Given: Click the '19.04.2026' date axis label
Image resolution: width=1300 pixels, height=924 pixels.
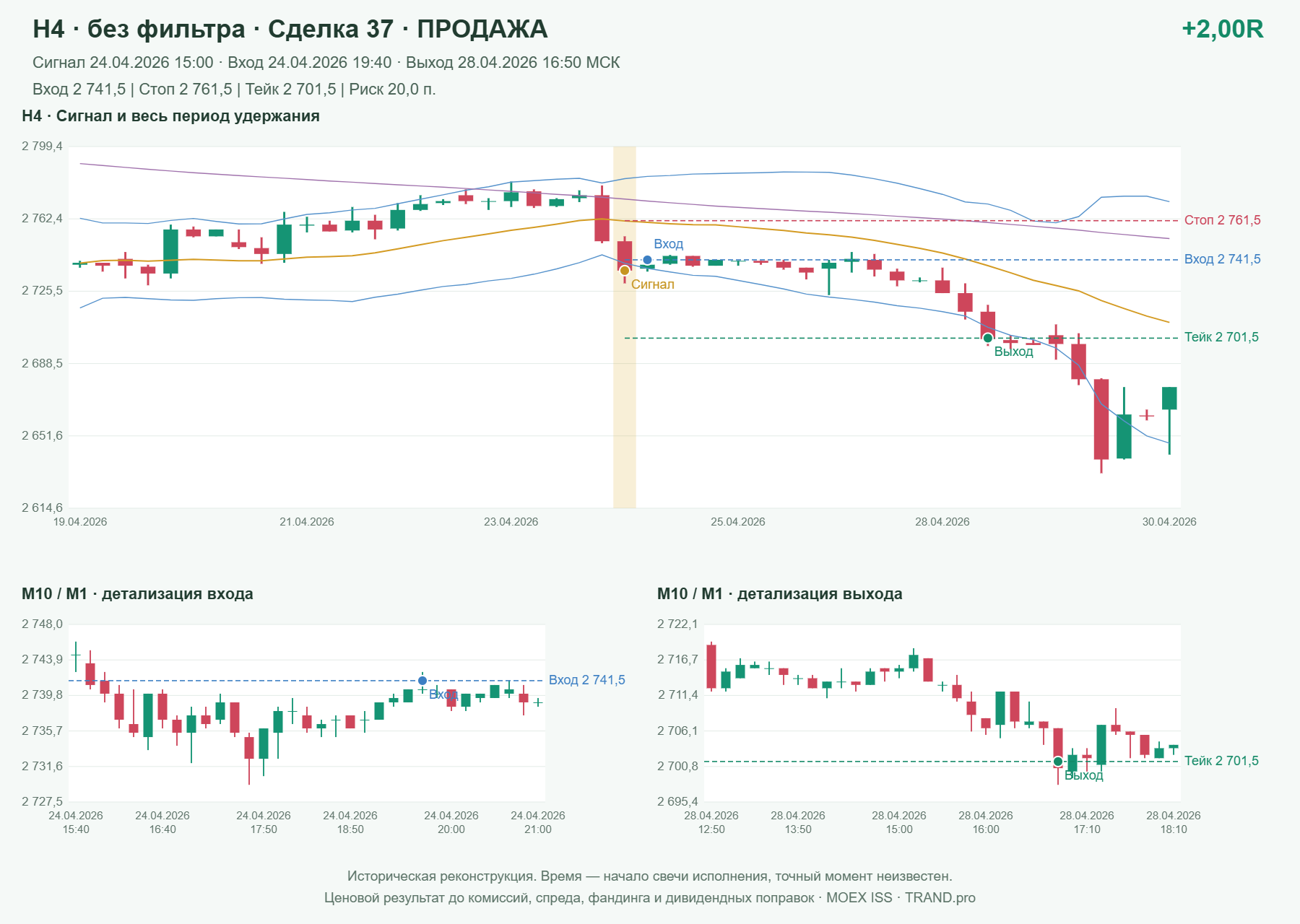Looking at the screenshot, I should click(x=80, y=522).
